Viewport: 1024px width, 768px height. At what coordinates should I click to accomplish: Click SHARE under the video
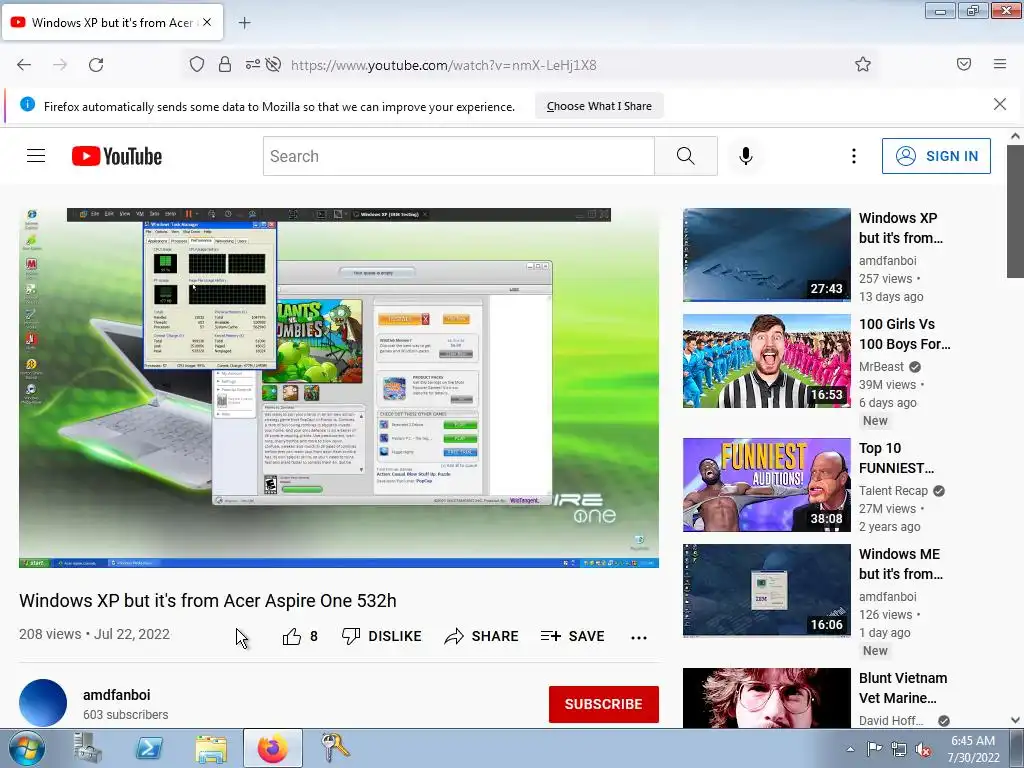tap(481, 636)
